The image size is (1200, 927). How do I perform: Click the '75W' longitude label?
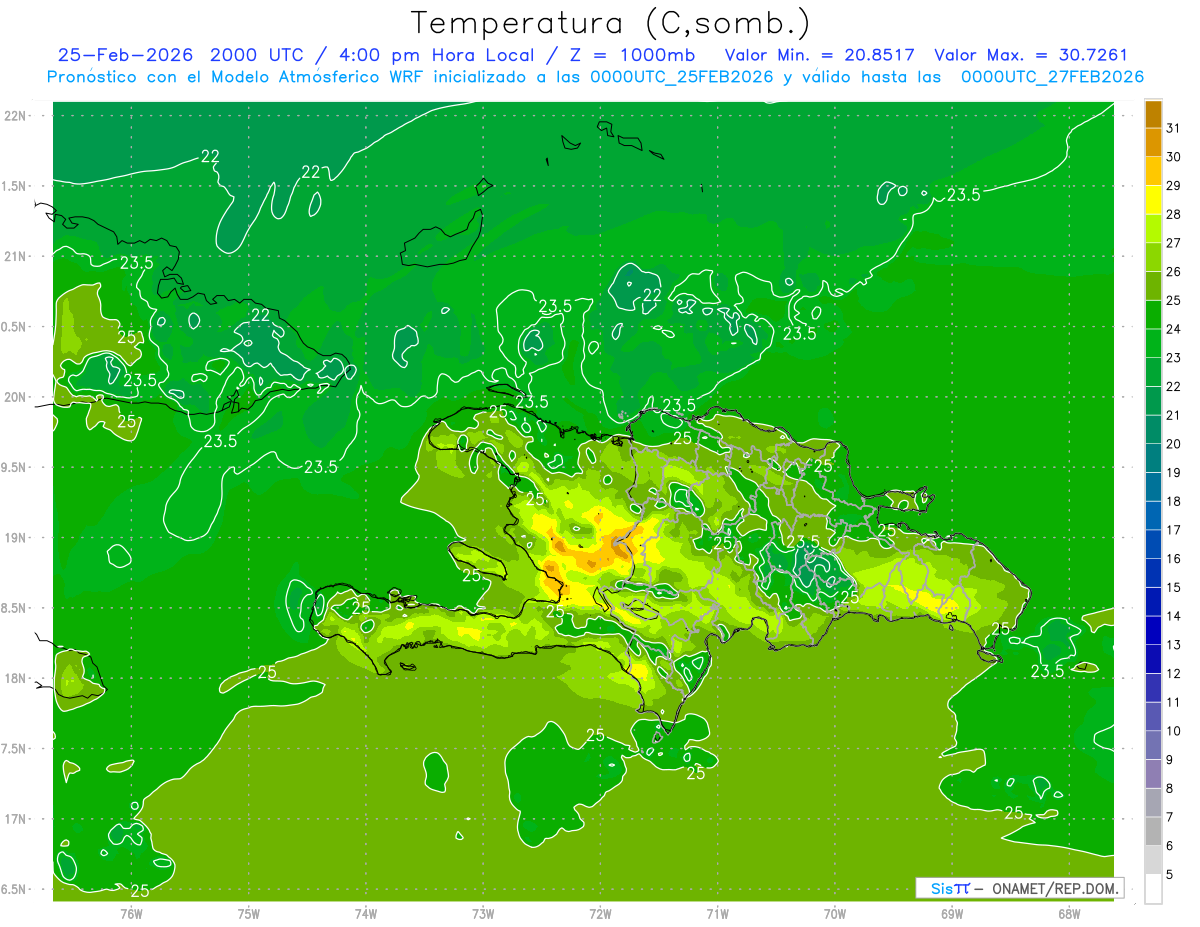point(248,913)
